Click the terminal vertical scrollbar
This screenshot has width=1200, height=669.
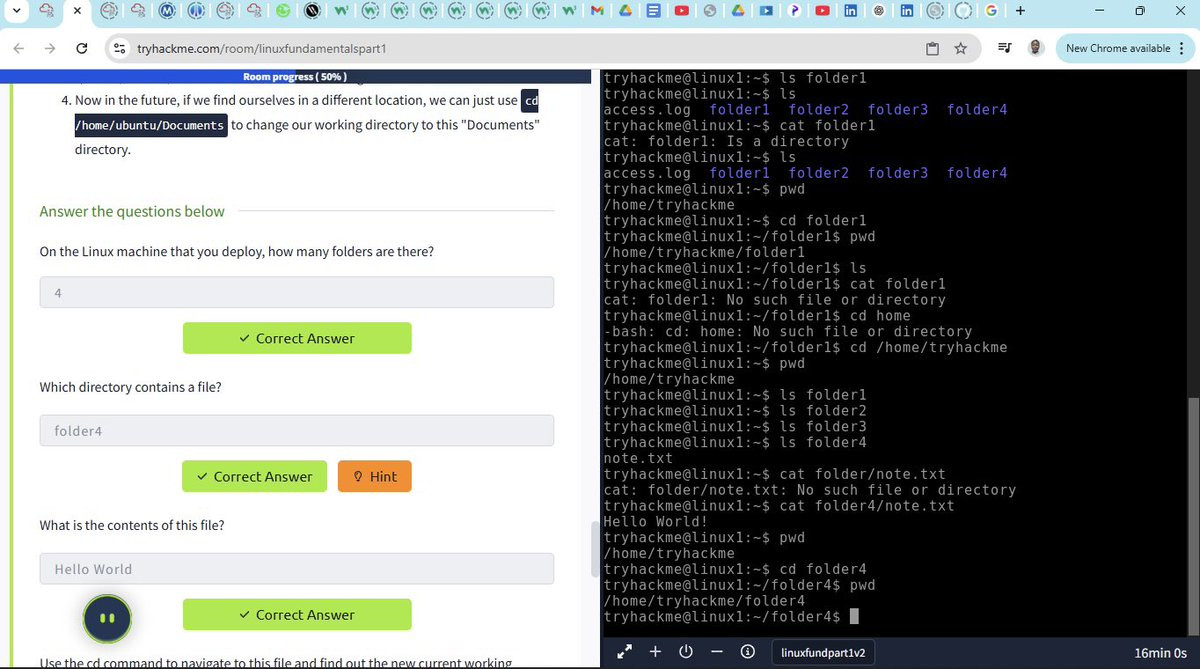(x=1193, y=515)
